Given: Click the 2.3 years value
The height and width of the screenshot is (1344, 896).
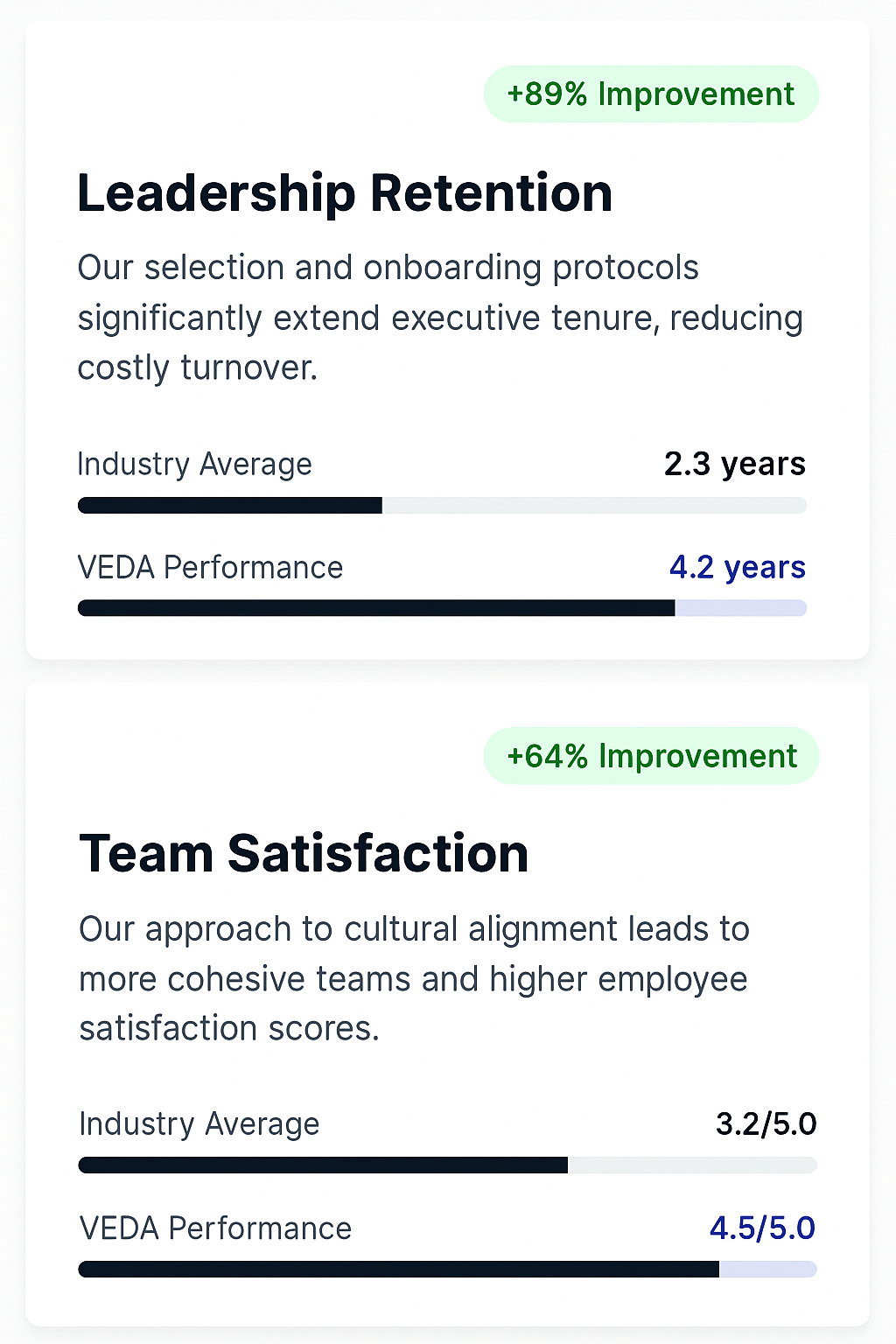Looking at the screenshot, I should (x=734, y=464).
